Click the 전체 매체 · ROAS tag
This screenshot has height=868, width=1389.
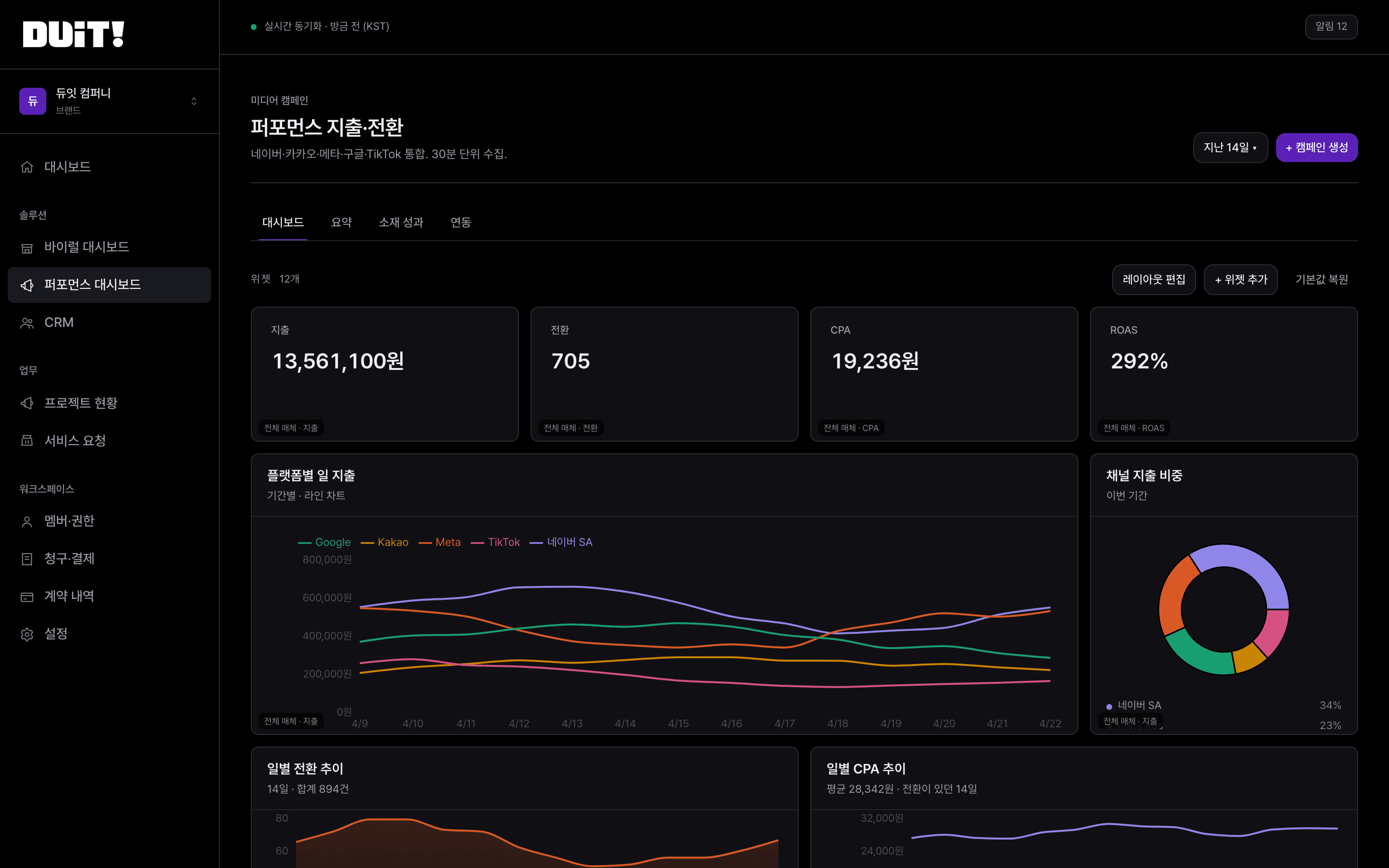click(x=1133, y=428)
